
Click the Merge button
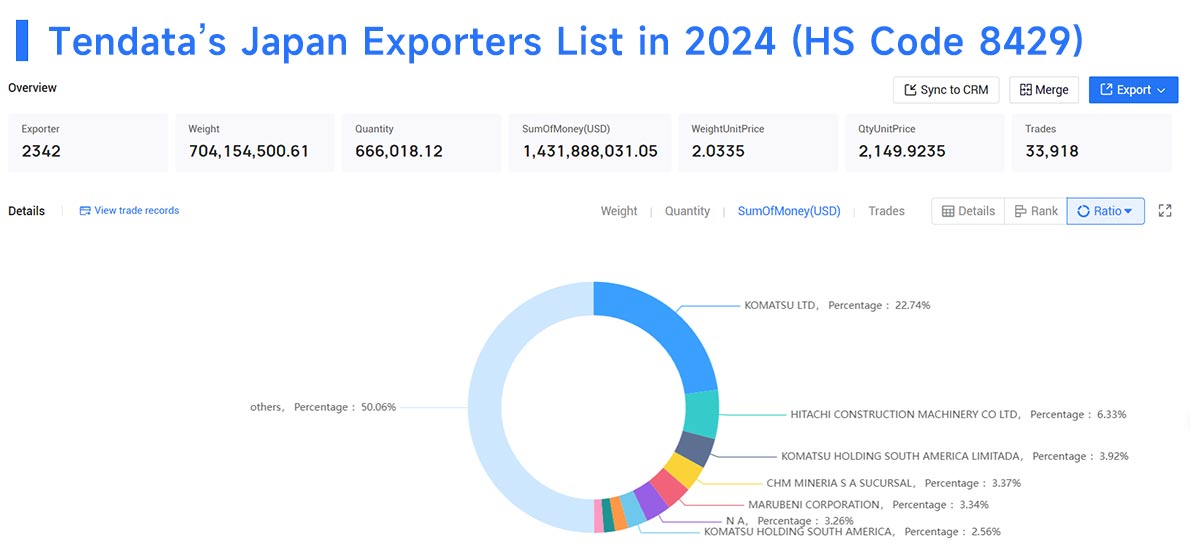[1044, 90]
